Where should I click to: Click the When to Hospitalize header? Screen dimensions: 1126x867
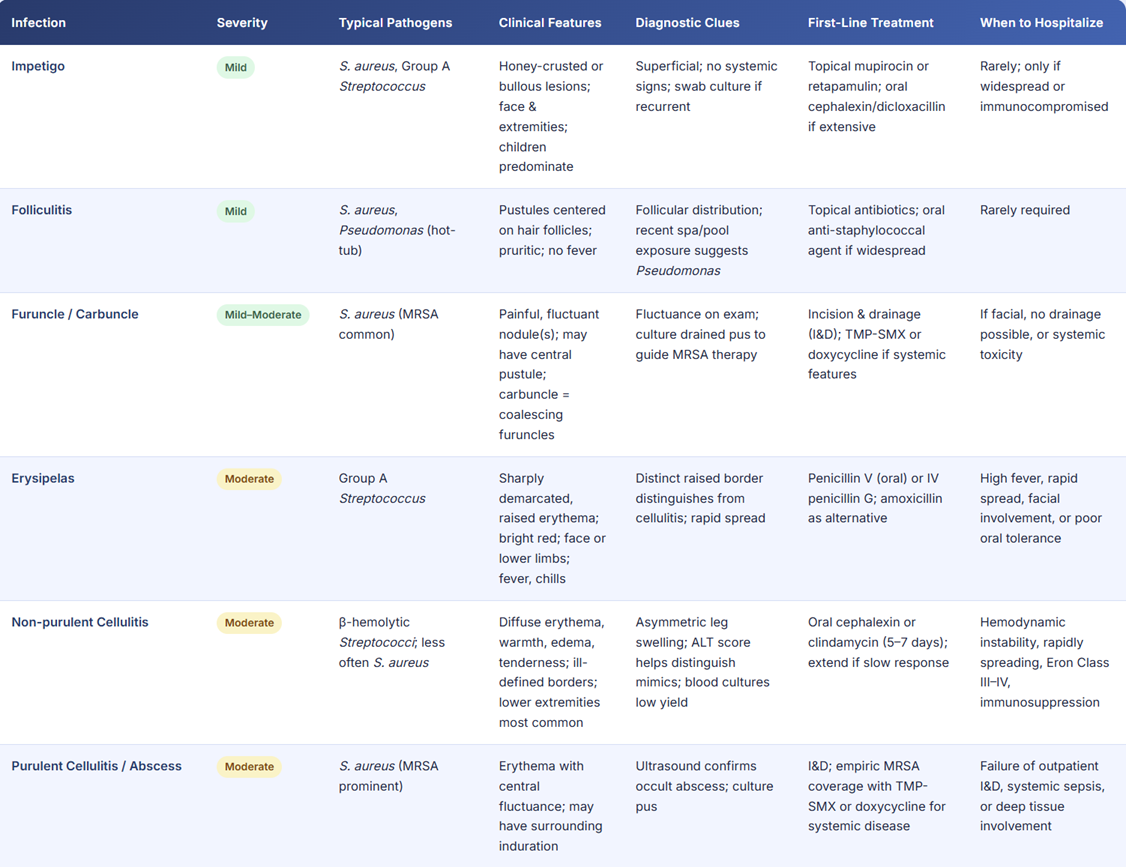tap(1041, 22)
